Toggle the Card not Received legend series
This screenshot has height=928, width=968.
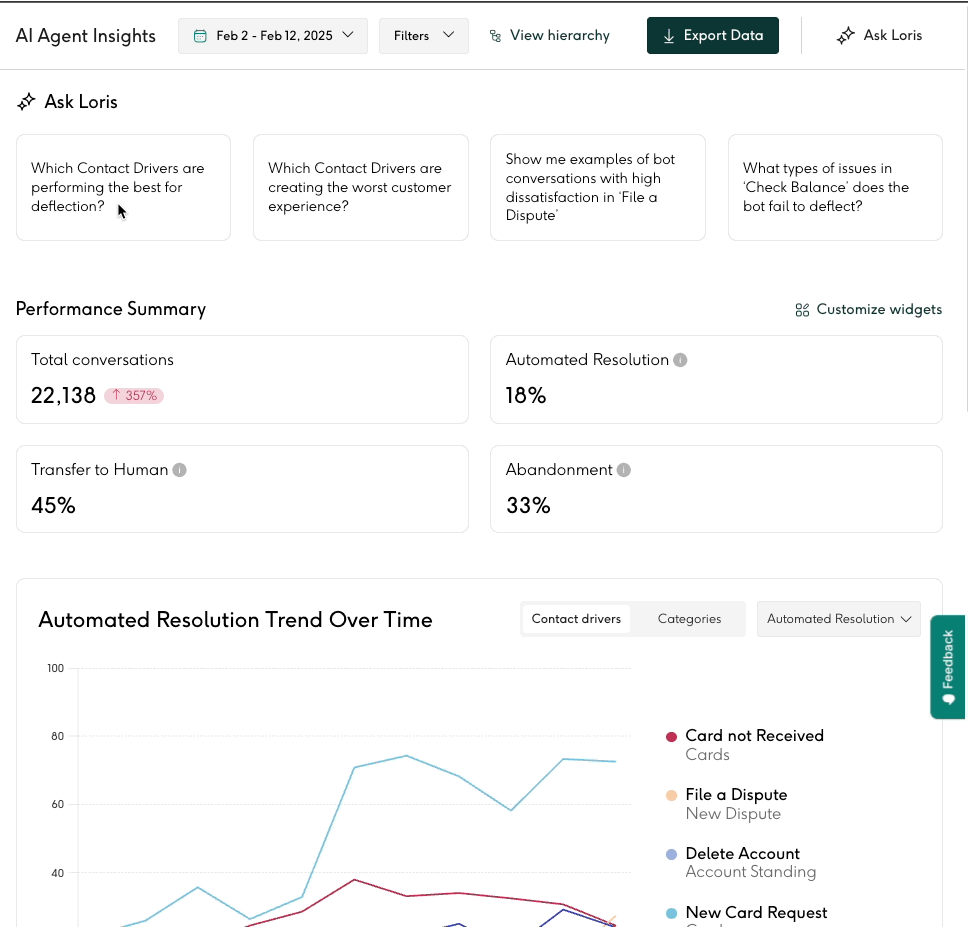[754, 736]
